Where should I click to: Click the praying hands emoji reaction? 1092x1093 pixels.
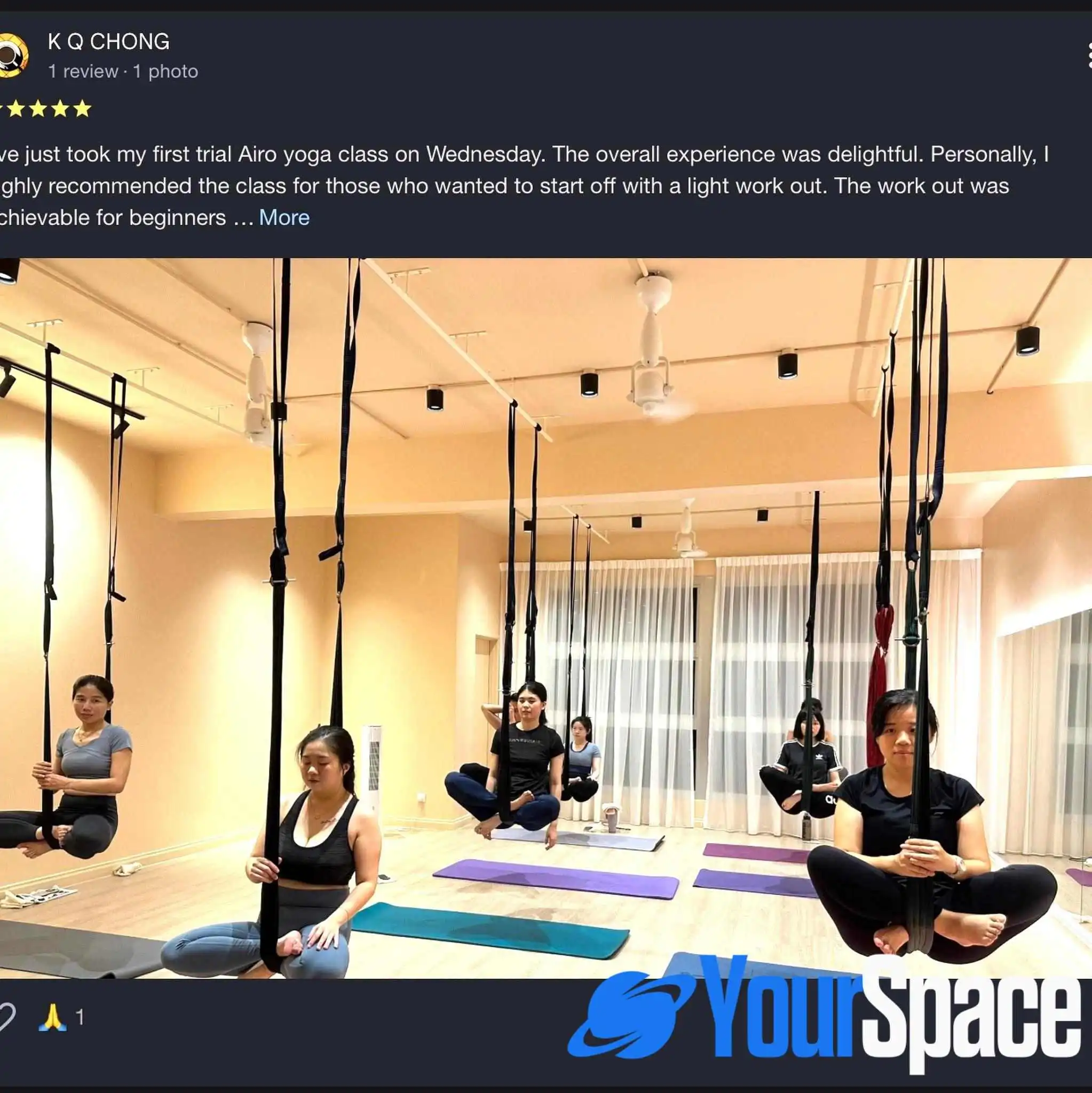click(x=52, y=1017)
